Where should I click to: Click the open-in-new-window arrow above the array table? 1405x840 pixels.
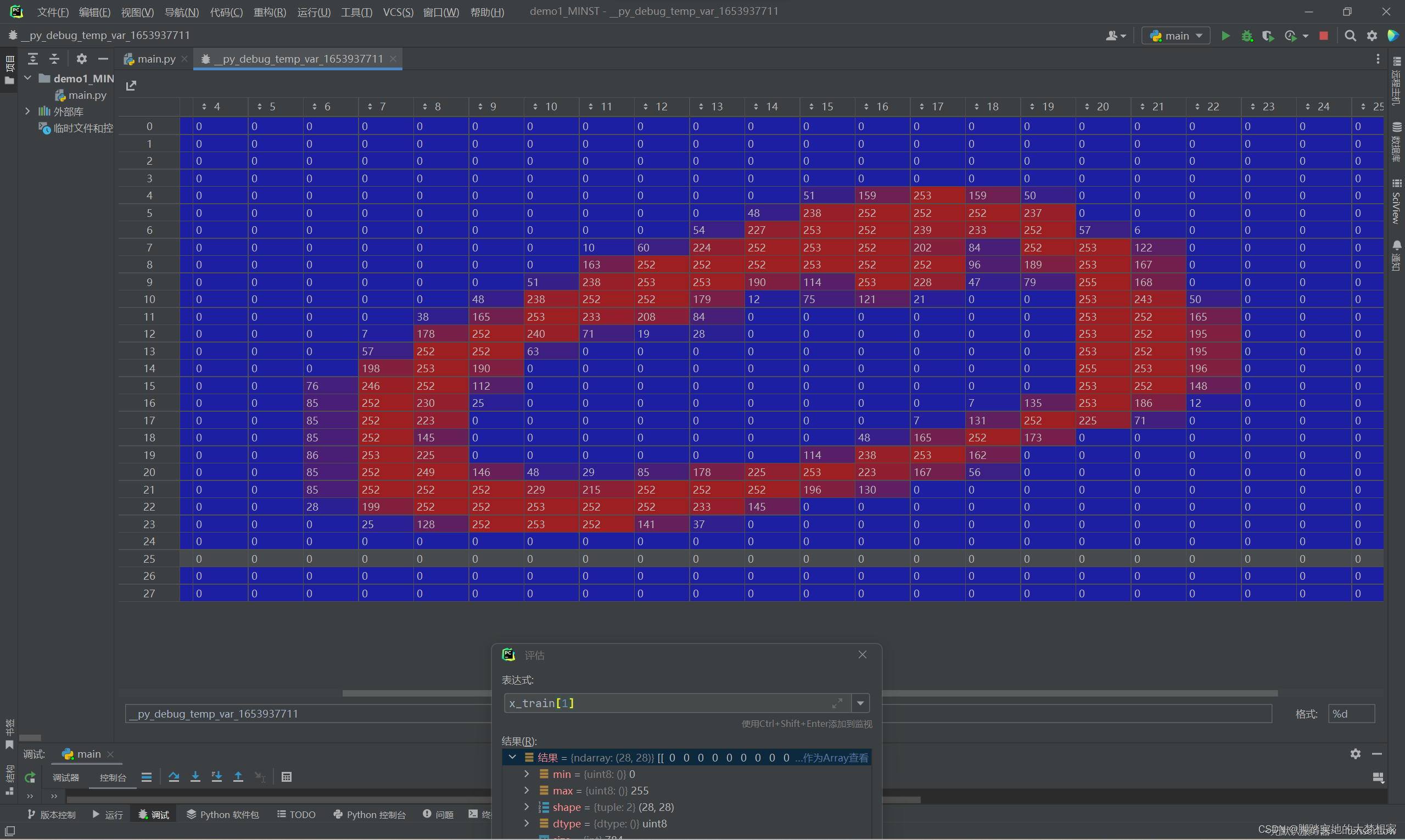pyautogui.click(x=131, y=86)
